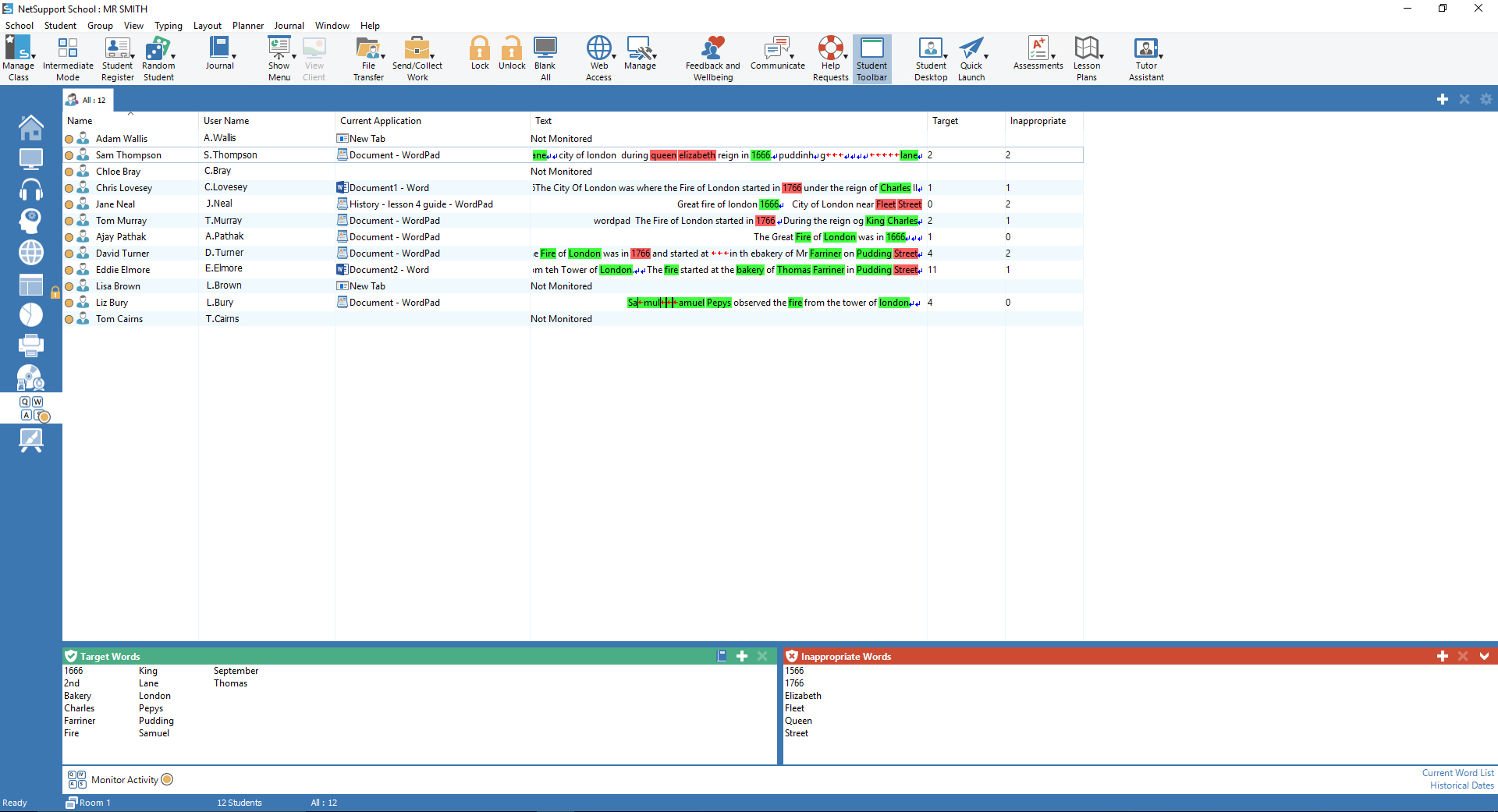Blank all student screens
This screenshot has width=1498, height=812.
tap(545, 57)
